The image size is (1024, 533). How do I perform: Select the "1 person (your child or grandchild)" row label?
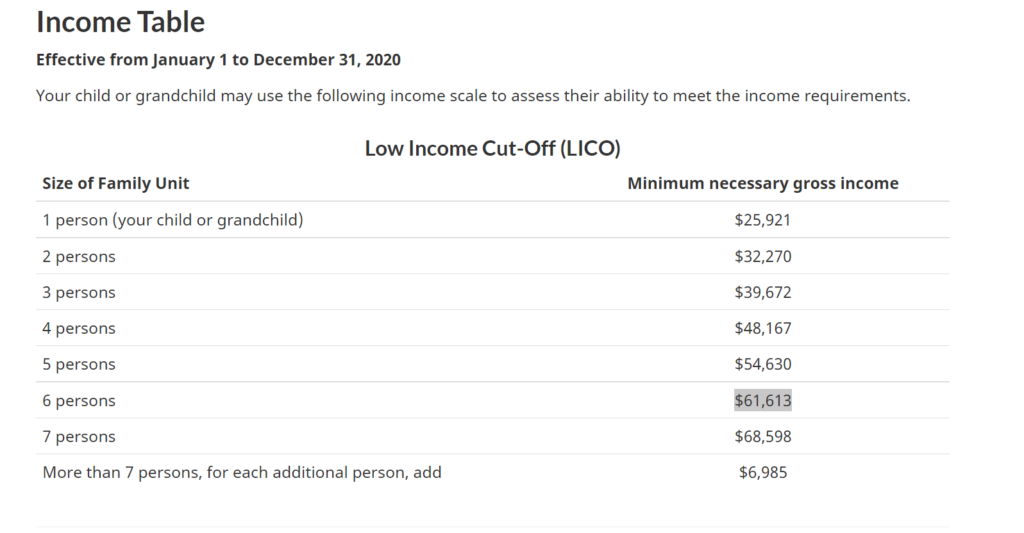pos(172,220)
